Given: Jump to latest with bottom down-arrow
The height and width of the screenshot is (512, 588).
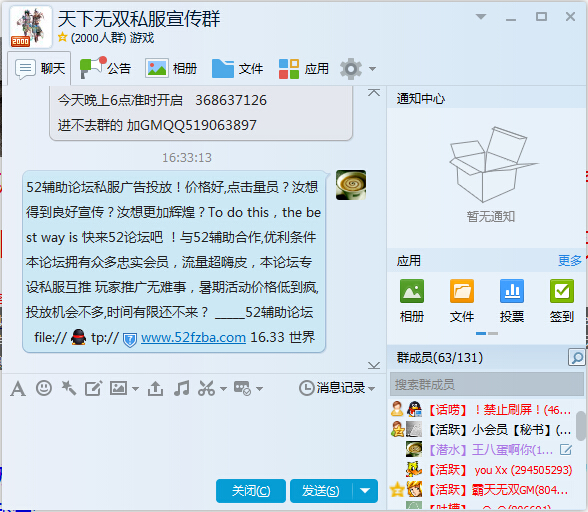Looking at the screenshot, I should coord(374,365).
